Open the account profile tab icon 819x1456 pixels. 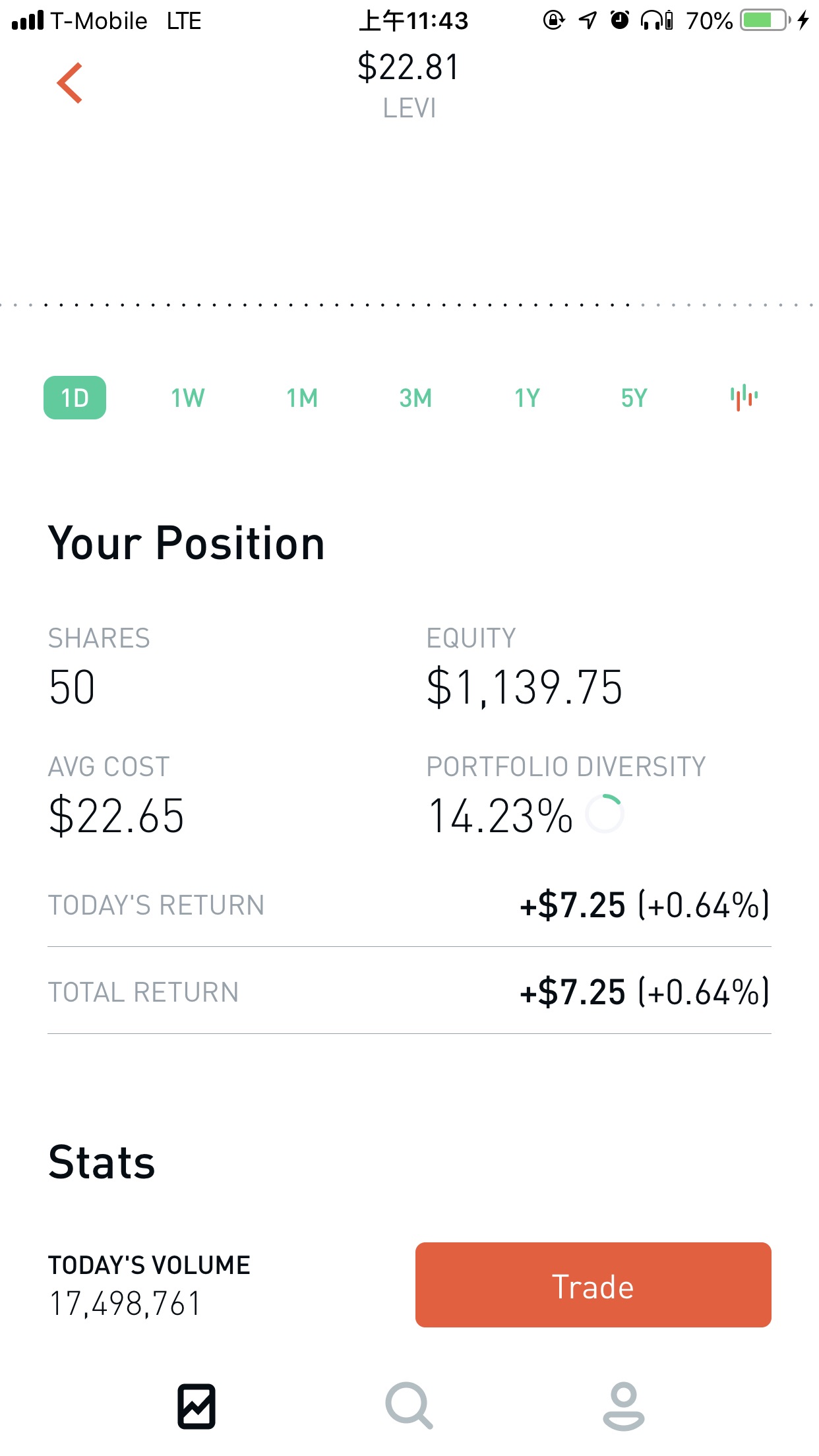(623, 1406)
